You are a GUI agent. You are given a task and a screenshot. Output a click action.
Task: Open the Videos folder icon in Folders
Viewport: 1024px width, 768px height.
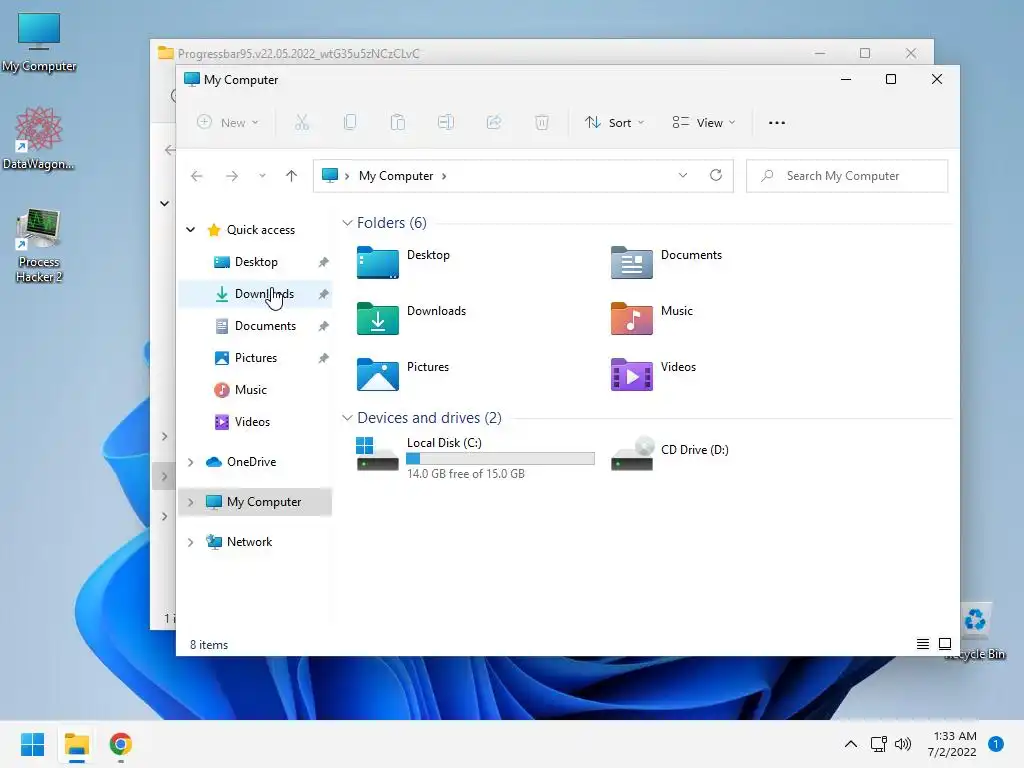click(x=632, y=374)
